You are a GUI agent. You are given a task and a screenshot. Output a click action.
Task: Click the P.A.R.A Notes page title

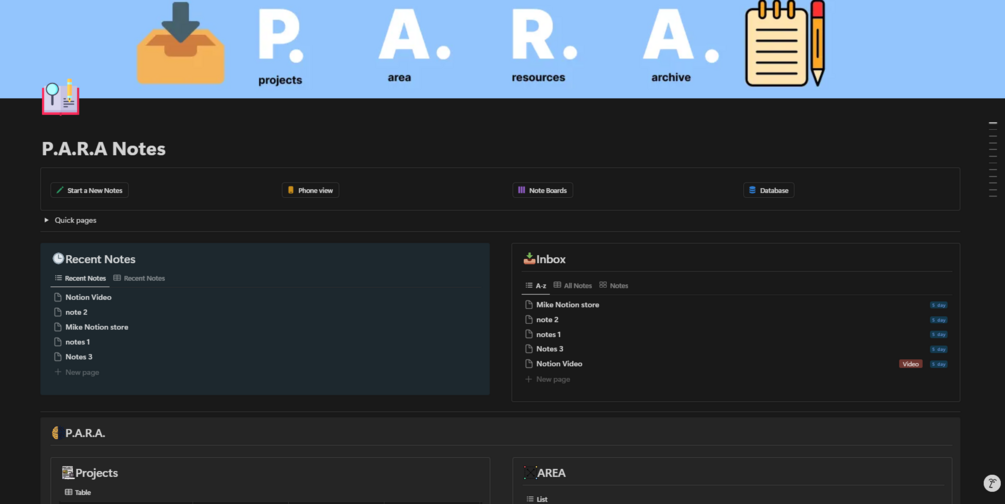[104, 149]
